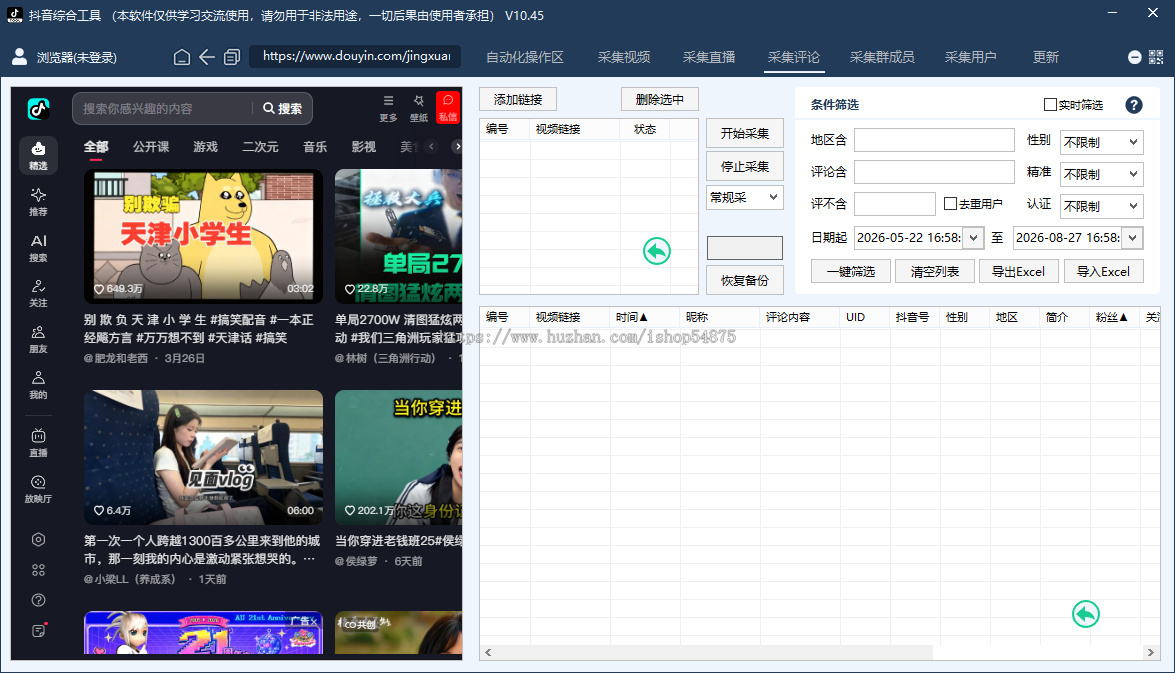Click the horizontal scrollbar of results table
Screen dimensions: 1175x673
coord(712,653)
